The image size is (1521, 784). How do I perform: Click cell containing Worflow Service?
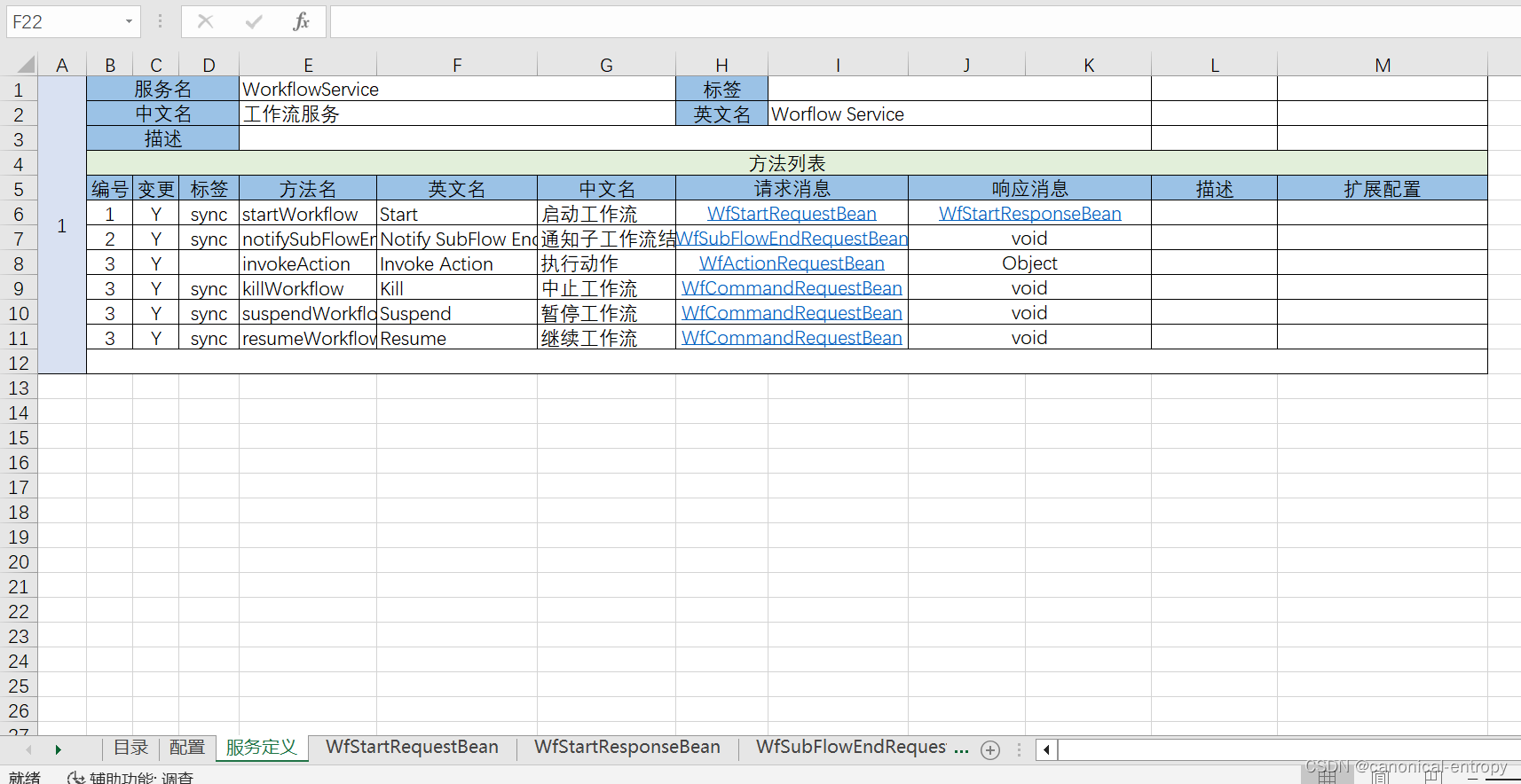[959, 114]
